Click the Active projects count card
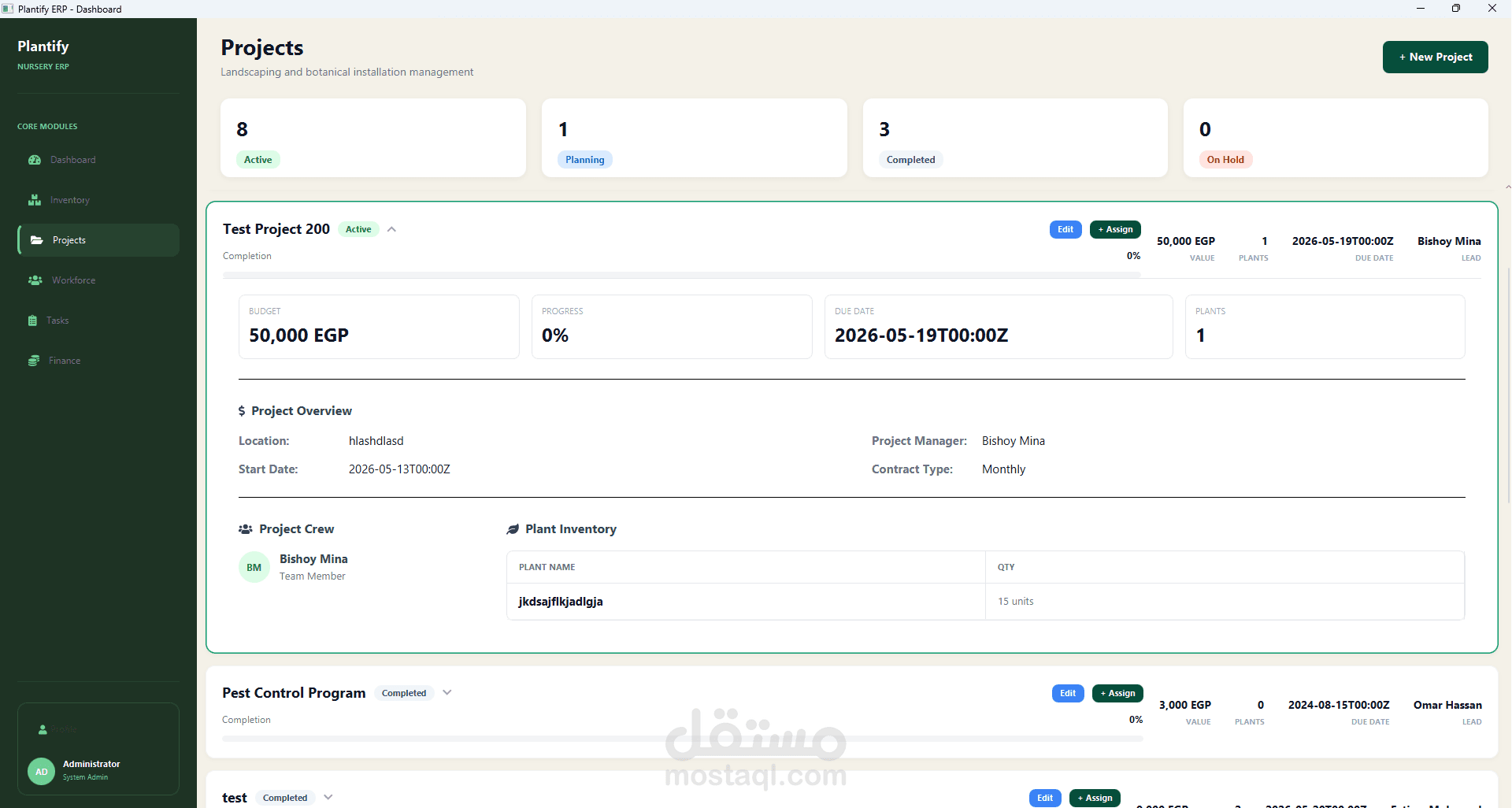This screenshot has height=808, width=1512. coord(373,138)
